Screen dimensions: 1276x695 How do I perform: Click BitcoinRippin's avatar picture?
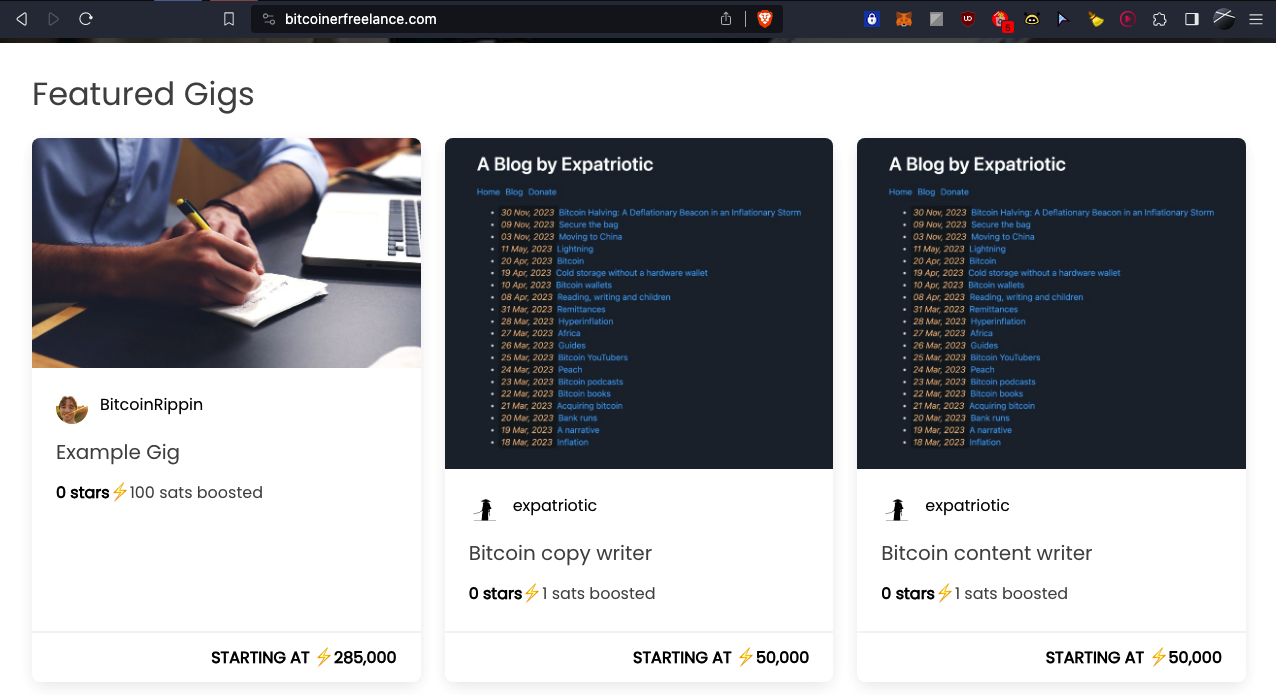click(x=72, y=408)
